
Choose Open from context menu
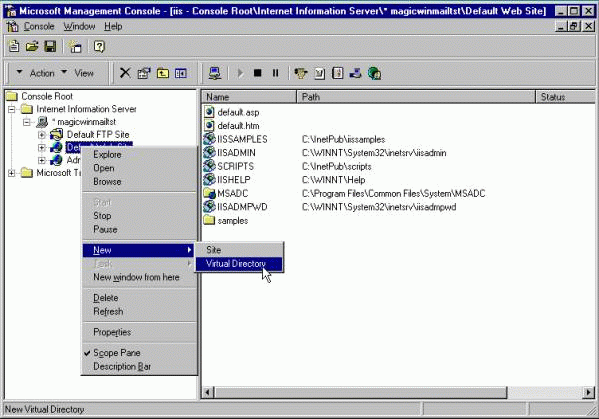click(x=139, y=168)
